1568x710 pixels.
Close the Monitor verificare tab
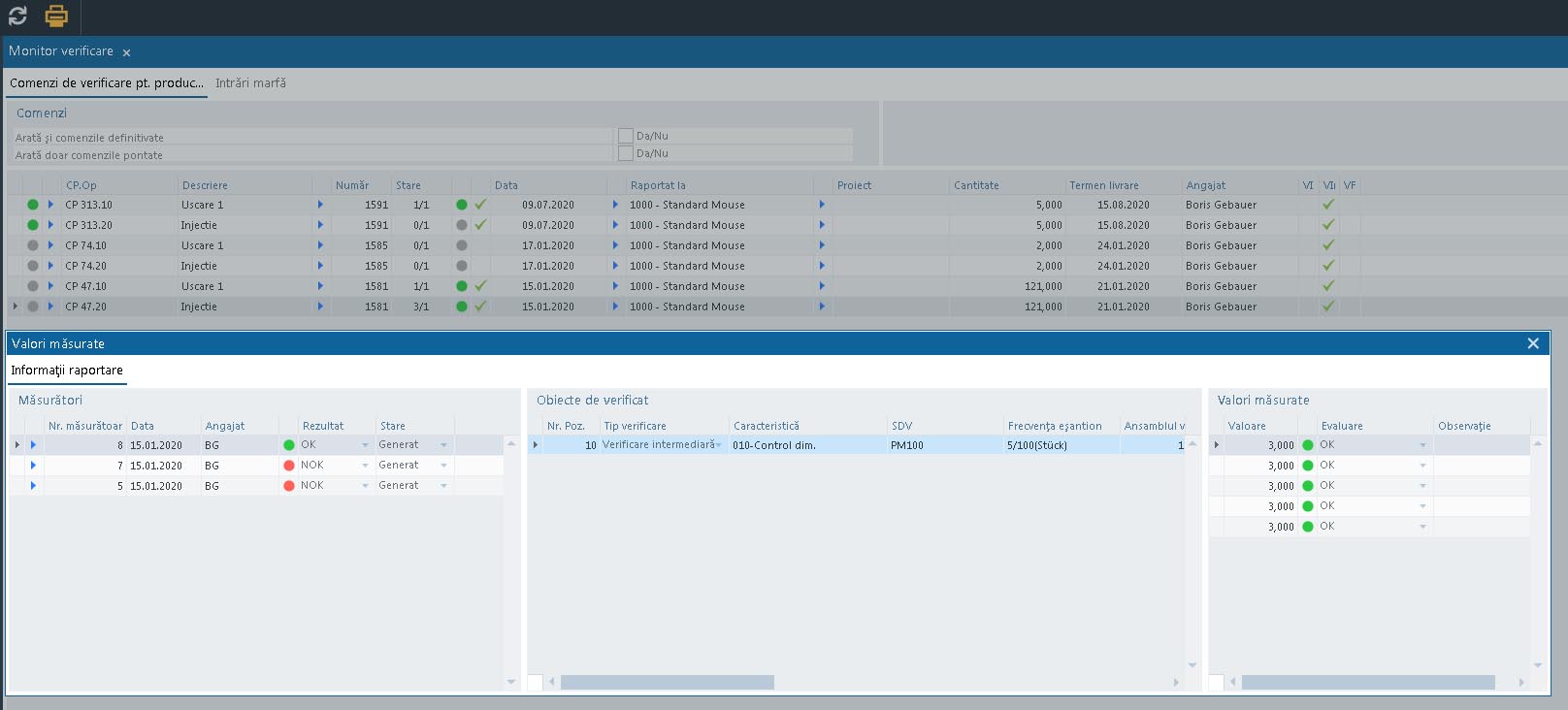coord(126,52)
